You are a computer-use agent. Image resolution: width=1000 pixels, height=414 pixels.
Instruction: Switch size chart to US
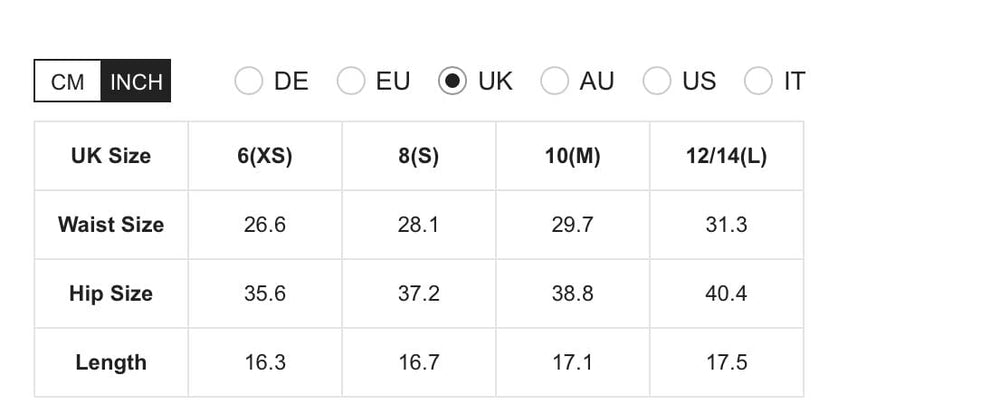[657, 81]
